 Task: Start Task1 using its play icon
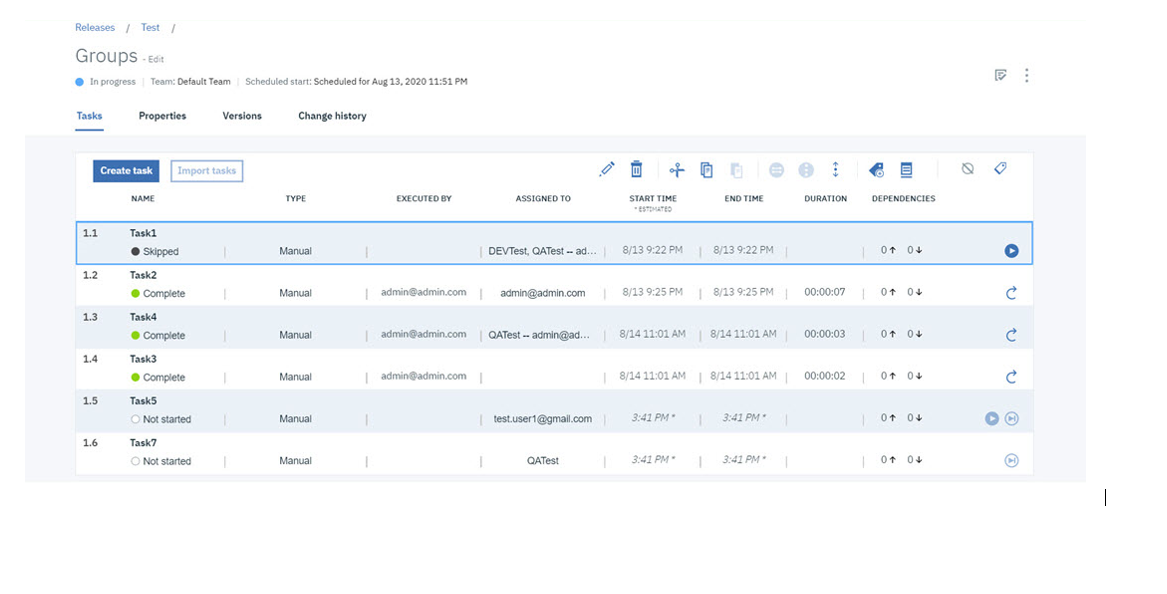1011,250
